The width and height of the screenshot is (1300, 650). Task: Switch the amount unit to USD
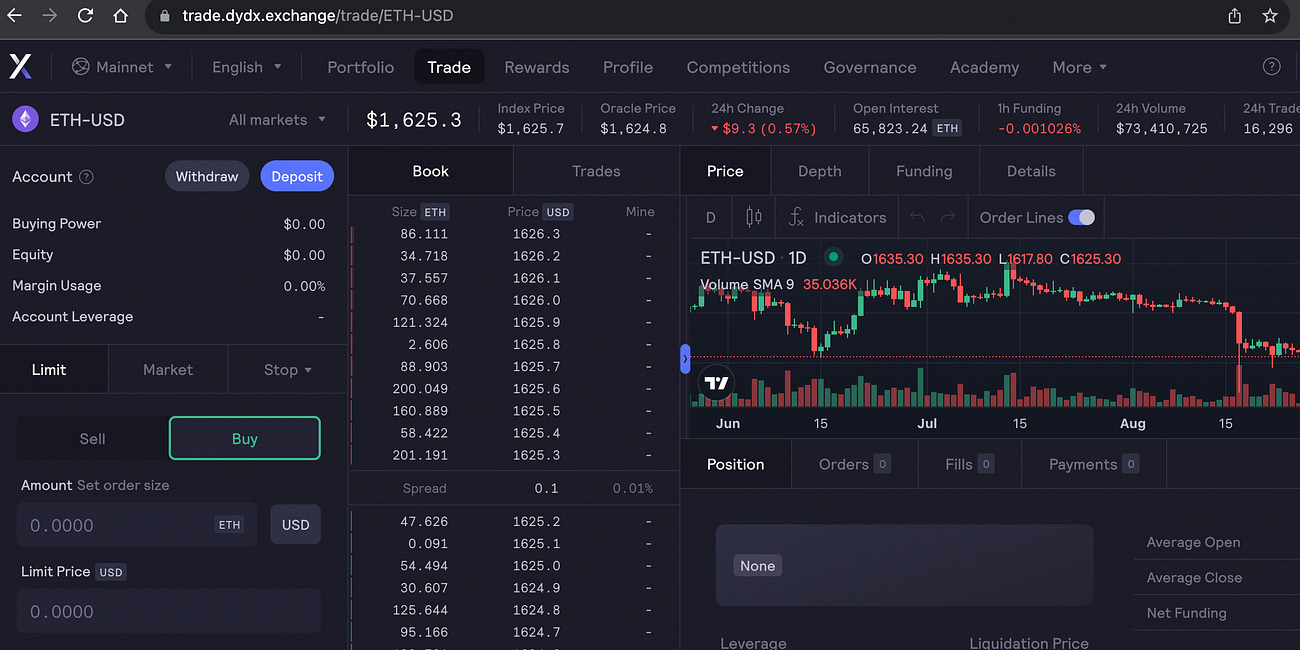296,525
